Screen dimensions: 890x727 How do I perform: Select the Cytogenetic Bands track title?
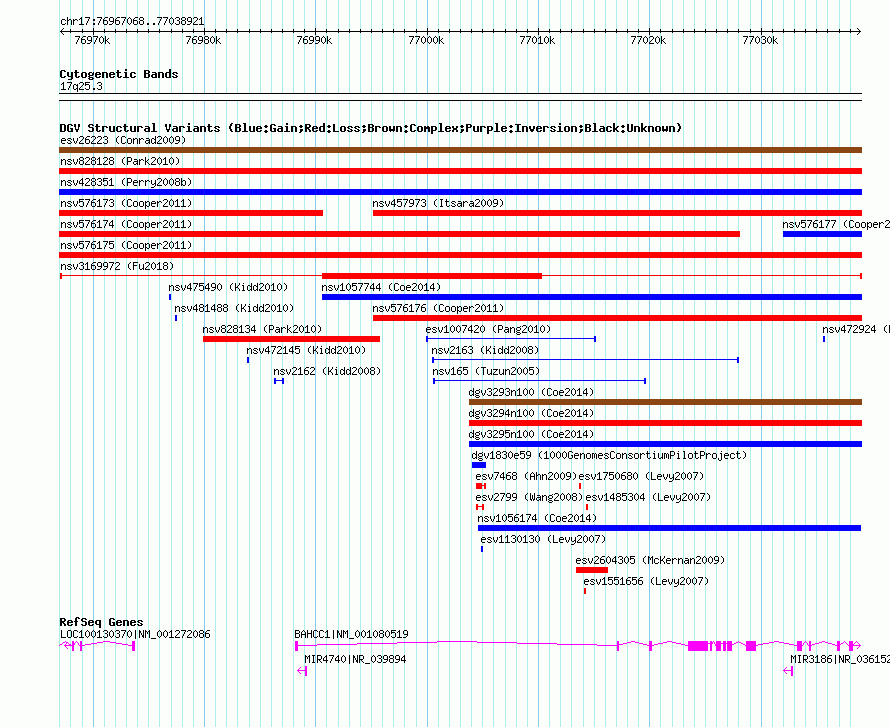click(119, 74)
